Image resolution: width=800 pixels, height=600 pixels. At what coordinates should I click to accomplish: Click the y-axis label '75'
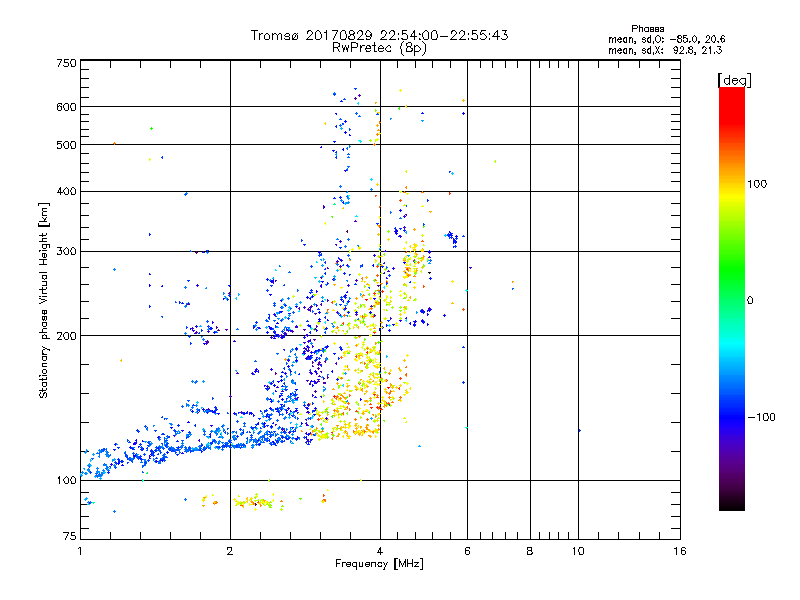click(70, 536)
